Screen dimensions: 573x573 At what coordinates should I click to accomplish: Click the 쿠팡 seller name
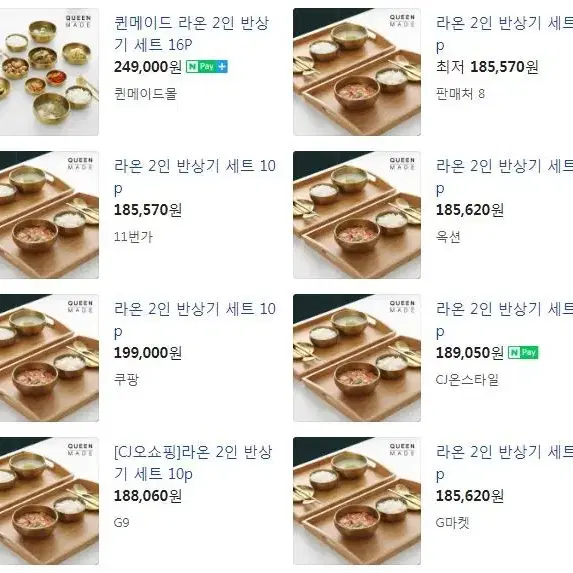pos(126,380)
